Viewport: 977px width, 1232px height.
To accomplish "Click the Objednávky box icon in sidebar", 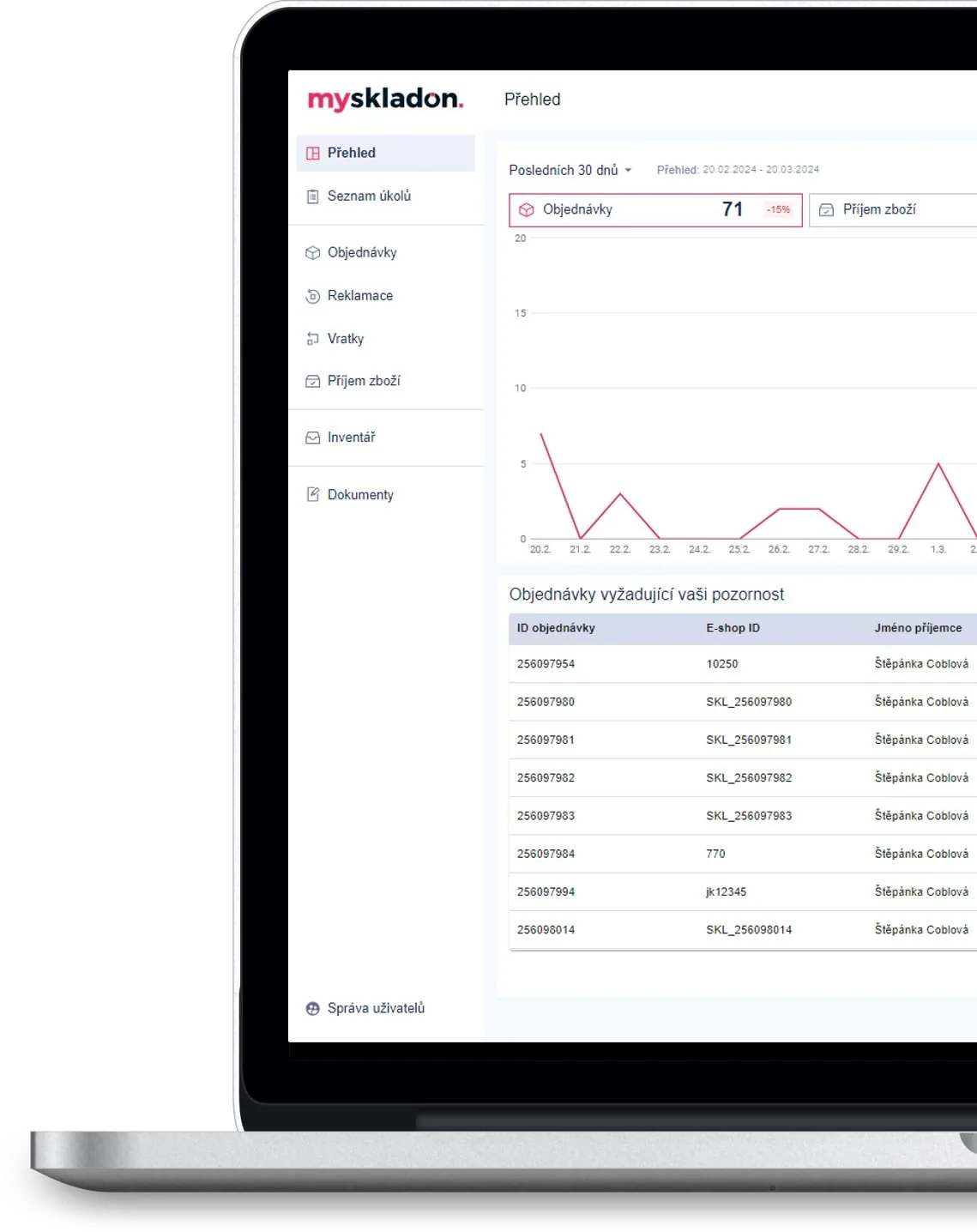I will pyautogui.click(x=313, y=252).
